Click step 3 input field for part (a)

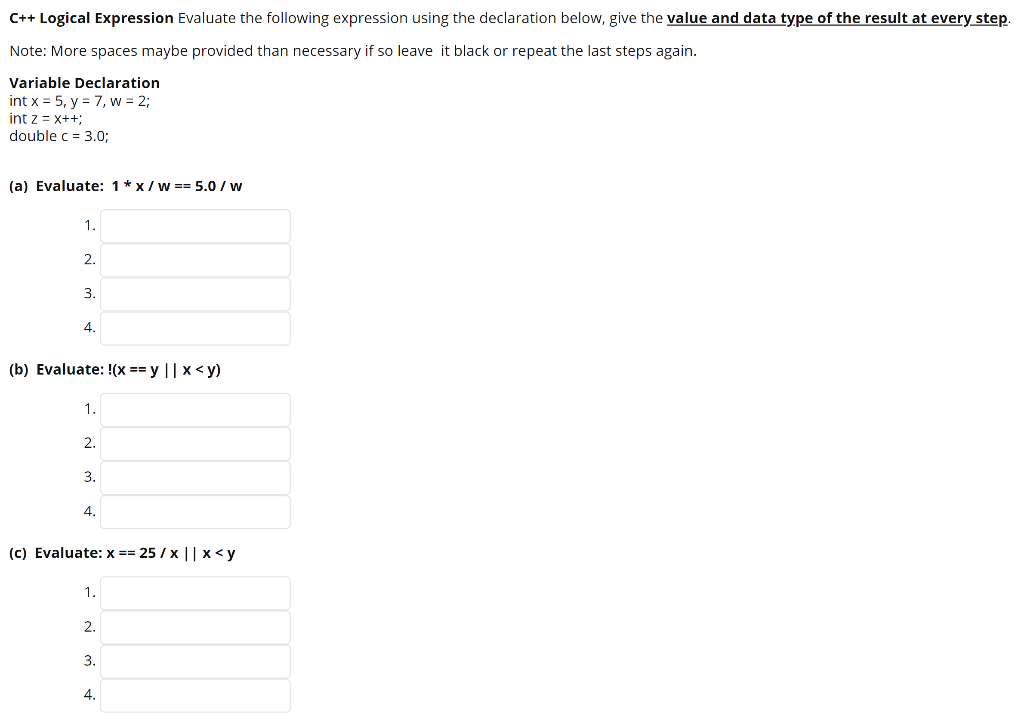pos(195,293)
